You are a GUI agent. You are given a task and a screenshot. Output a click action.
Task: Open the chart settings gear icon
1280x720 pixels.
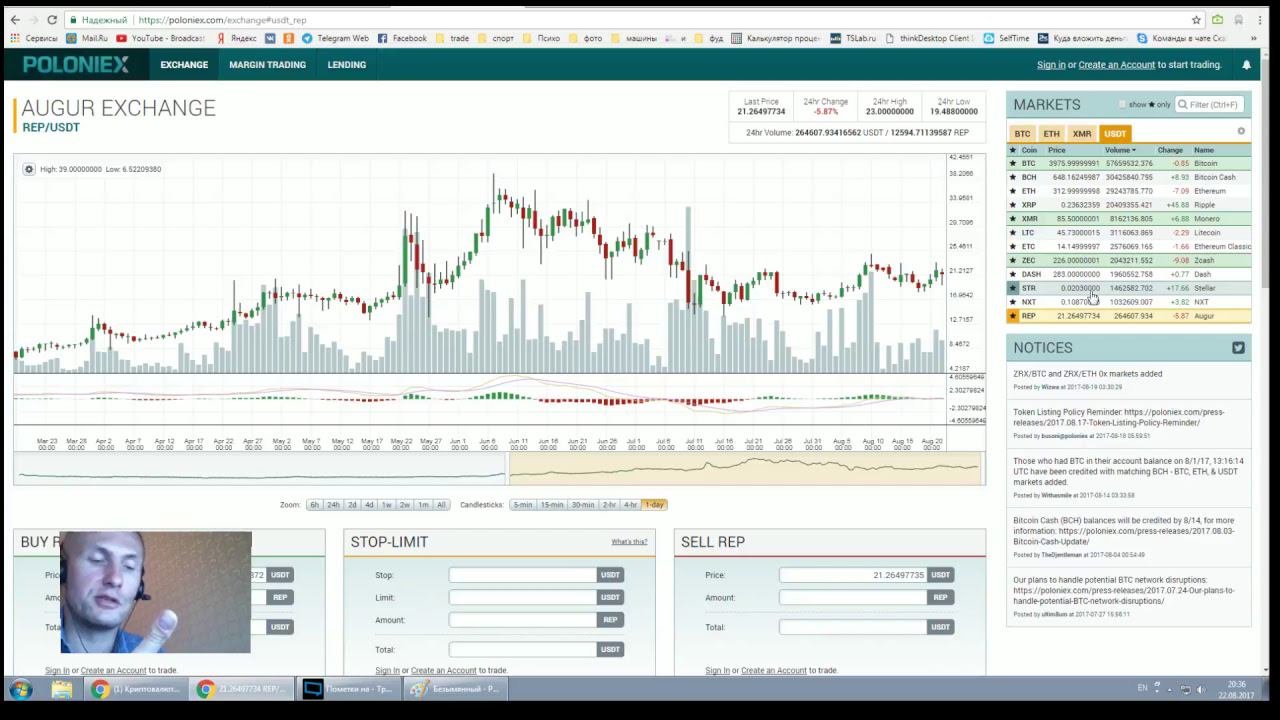point(29,169)
